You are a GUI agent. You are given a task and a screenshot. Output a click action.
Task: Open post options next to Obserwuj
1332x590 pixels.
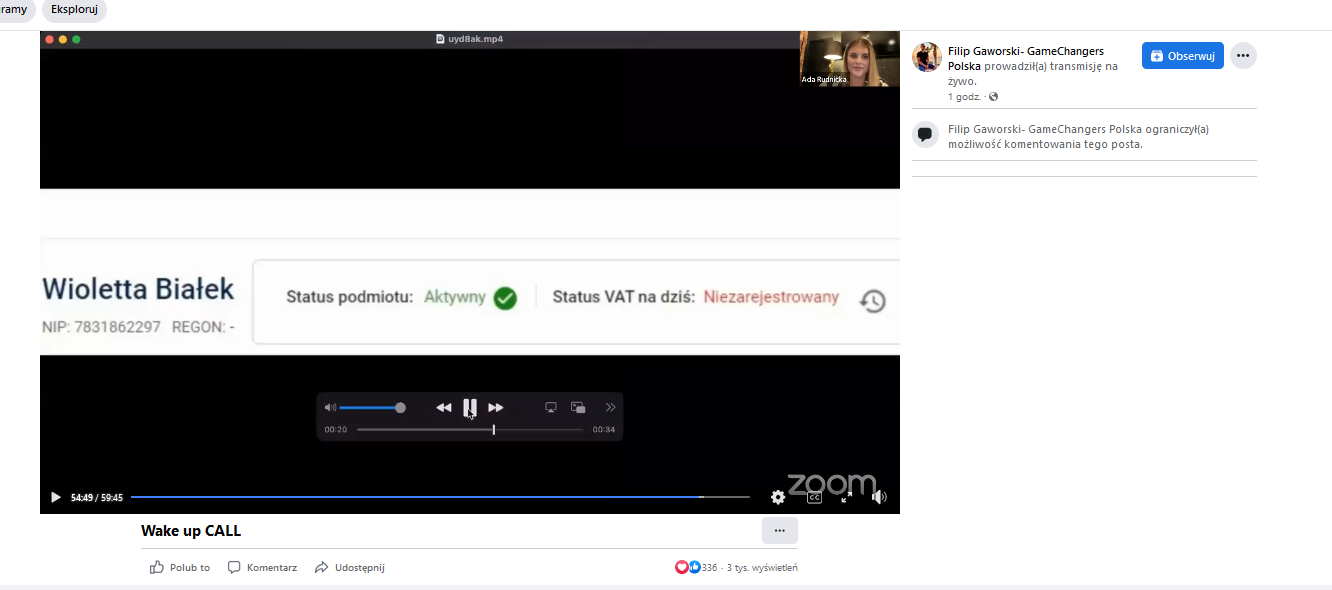point(1243,56)
